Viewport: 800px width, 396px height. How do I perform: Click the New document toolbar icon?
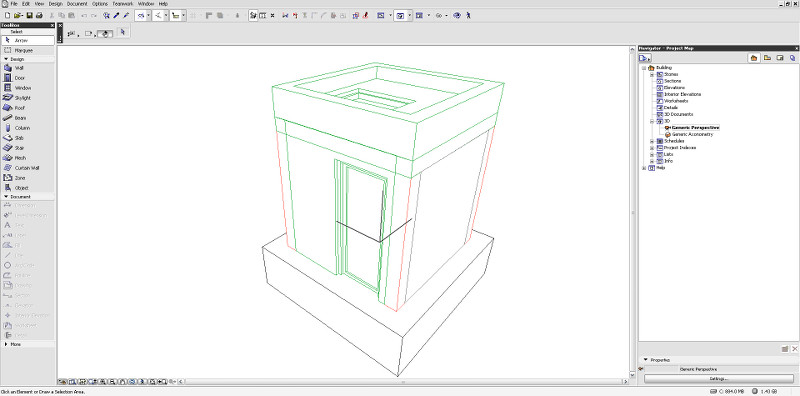coord(8,15)
